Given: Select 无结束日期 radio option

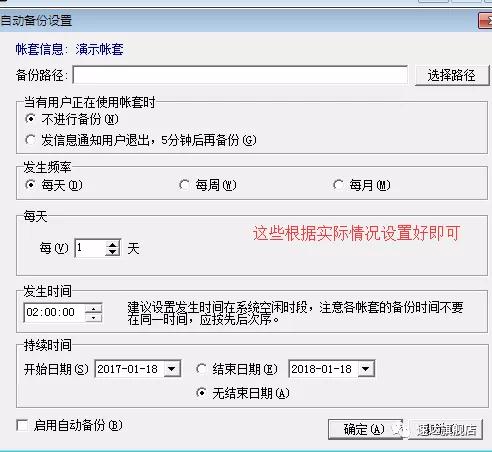Looking at the screenshot, I should click(201, 393).
